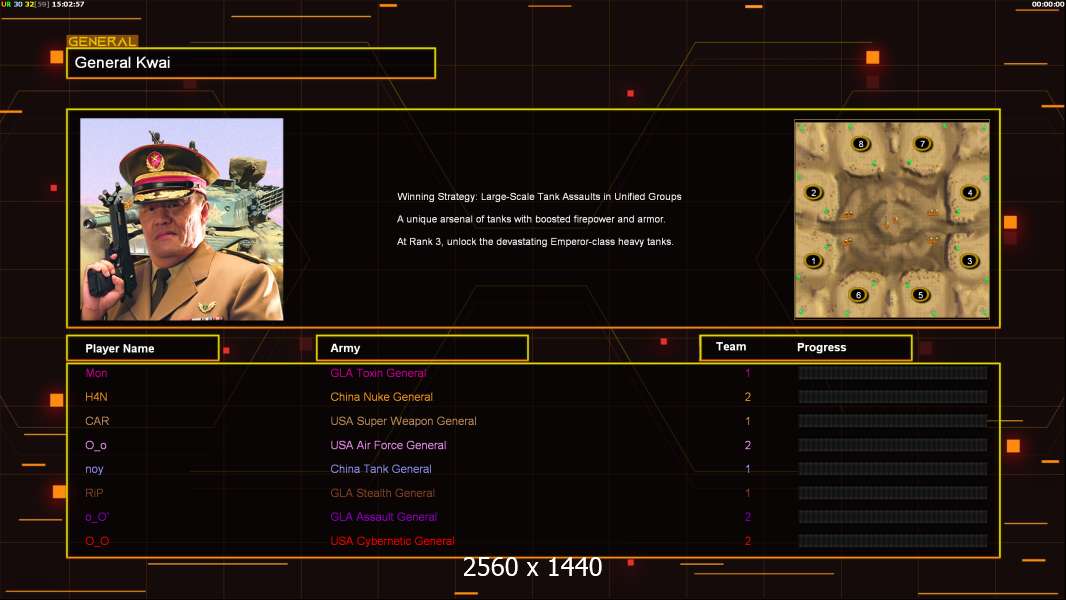Click Mon's loading progress bar

[893, 372]
